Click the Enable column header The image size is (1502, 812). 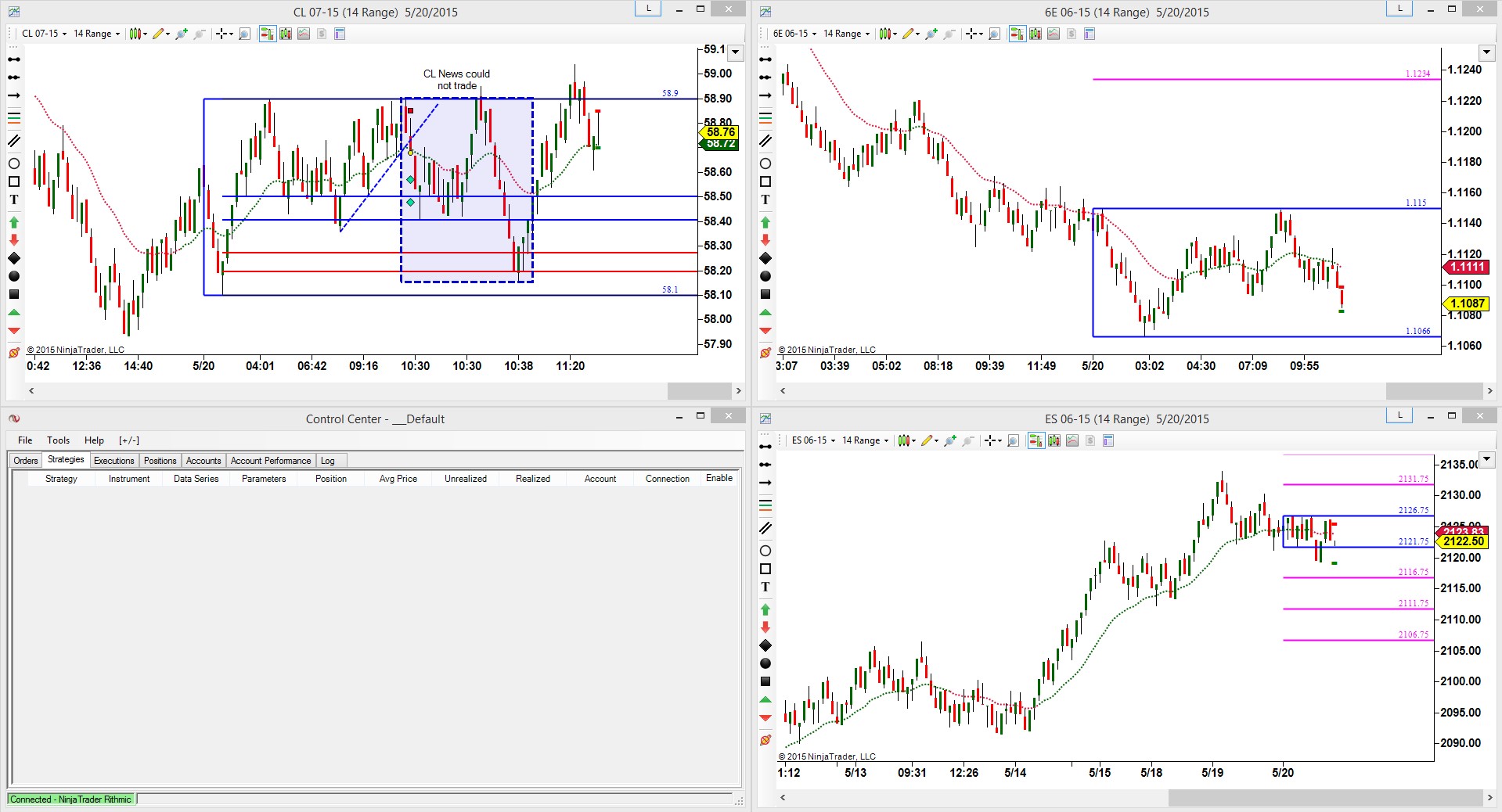(x=719, y=479)
